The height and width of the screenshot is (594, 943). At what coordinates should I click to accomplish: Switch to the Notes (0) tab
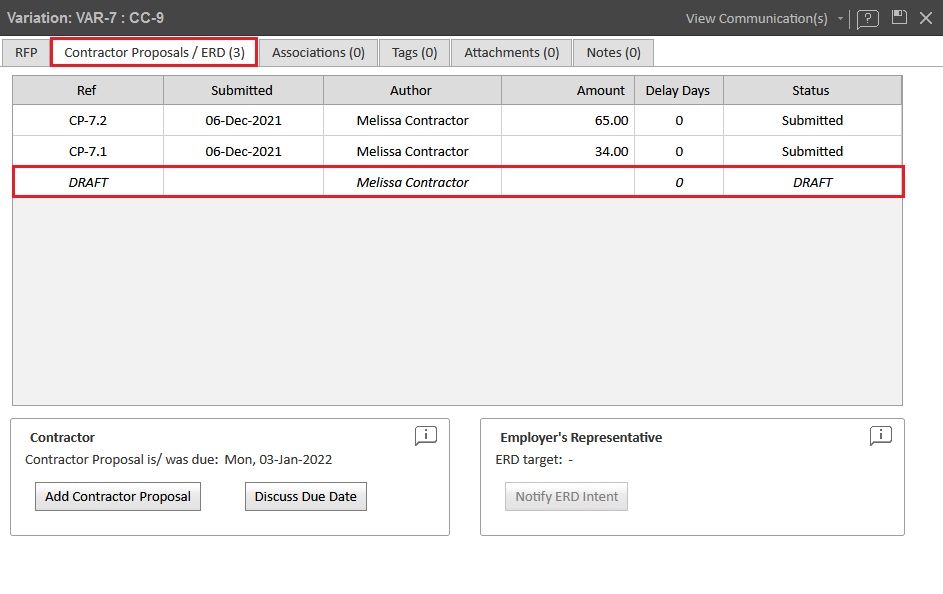point(613,52)
